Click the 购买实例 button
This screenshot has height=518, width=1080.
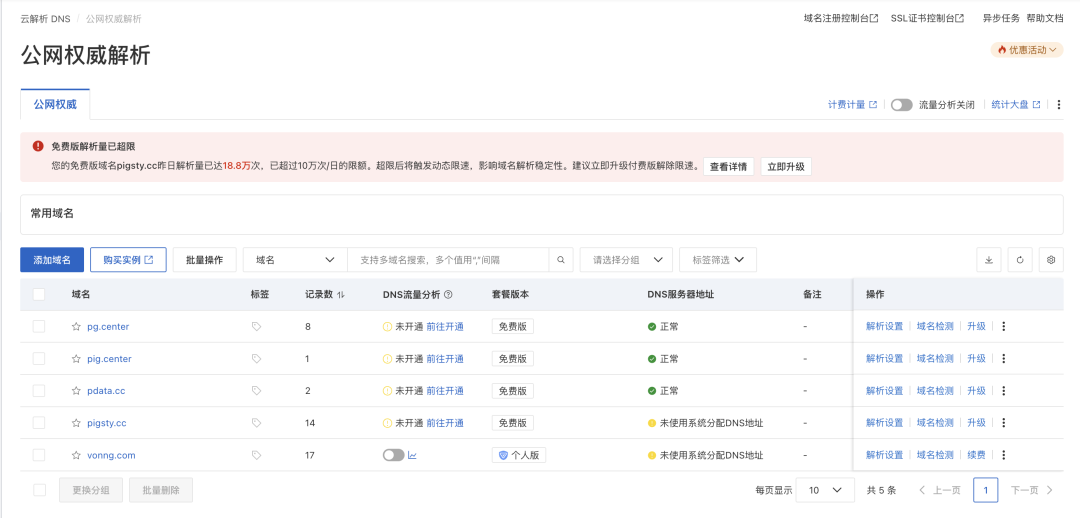[128, 260]
